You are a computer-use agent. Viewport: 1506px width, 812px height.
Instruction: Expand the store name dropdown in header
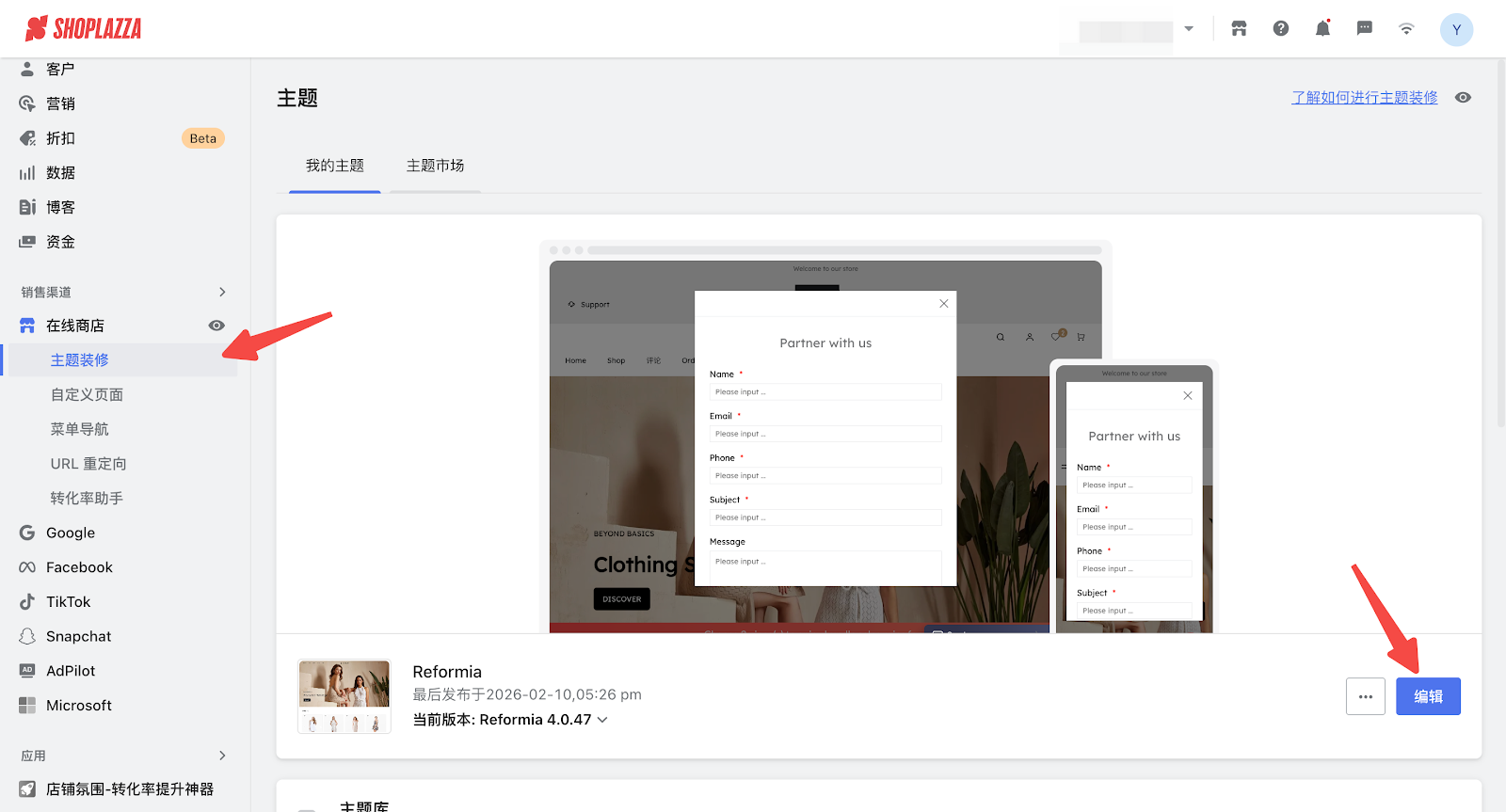point(1189,29)
